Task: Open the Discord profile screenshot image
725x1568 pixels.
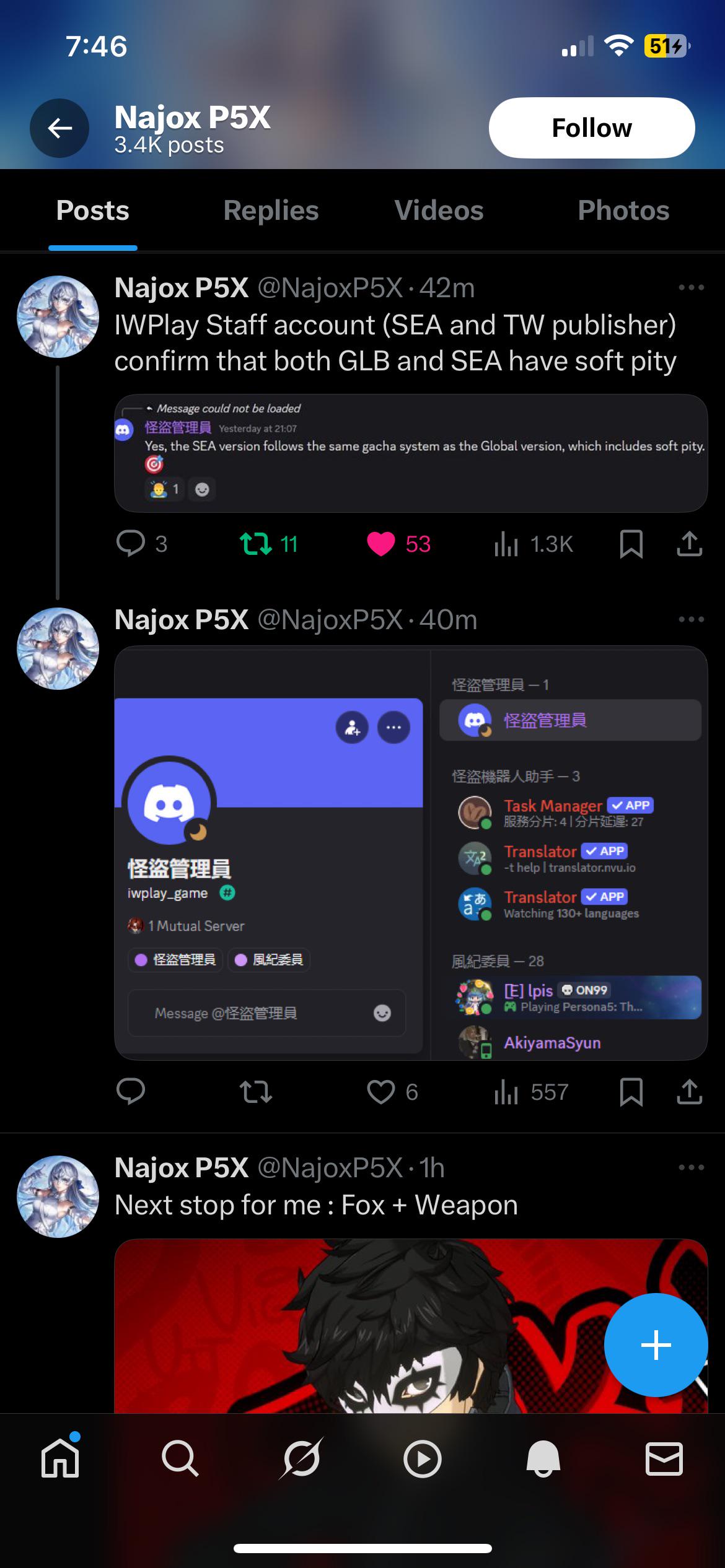Action: click(411, 853)
